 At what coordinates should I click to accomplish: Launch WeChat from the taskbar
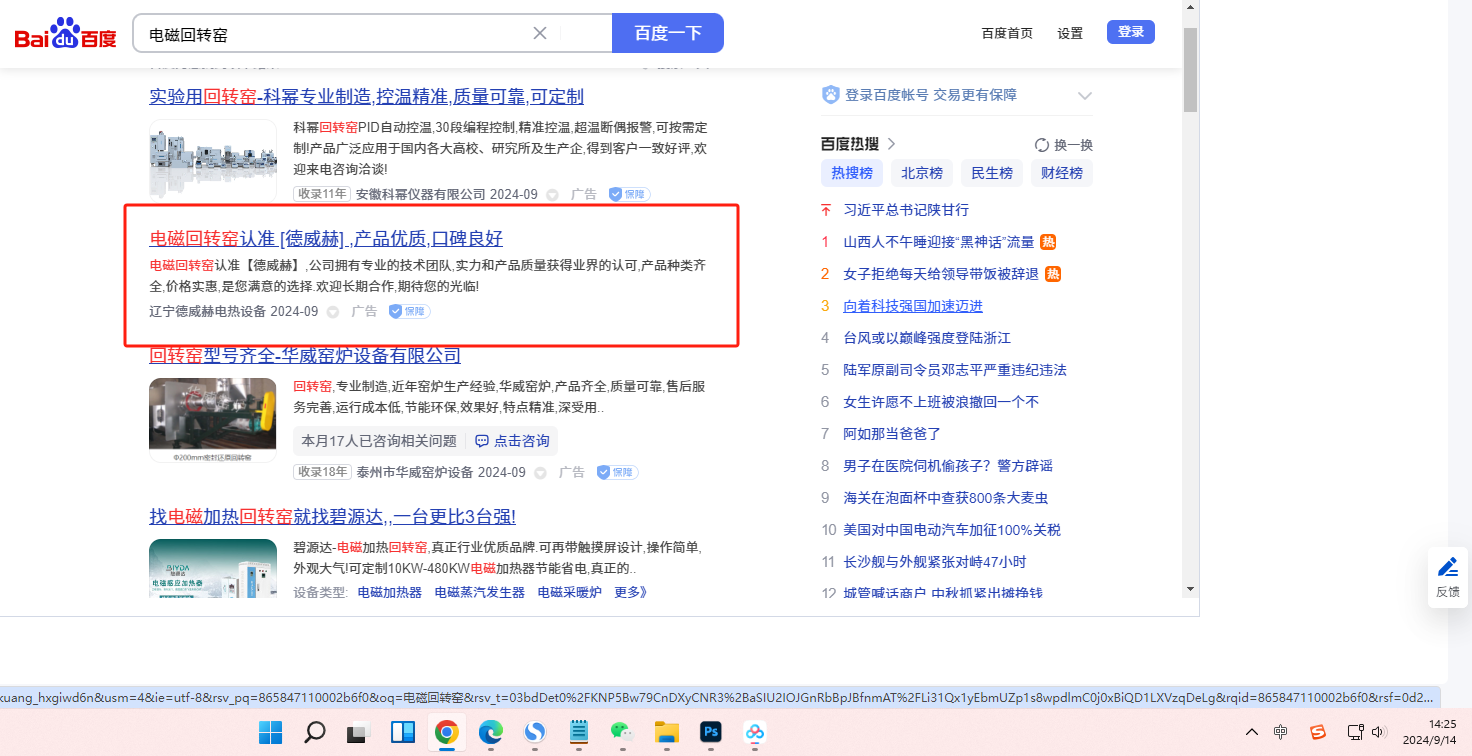coord(622,733)
